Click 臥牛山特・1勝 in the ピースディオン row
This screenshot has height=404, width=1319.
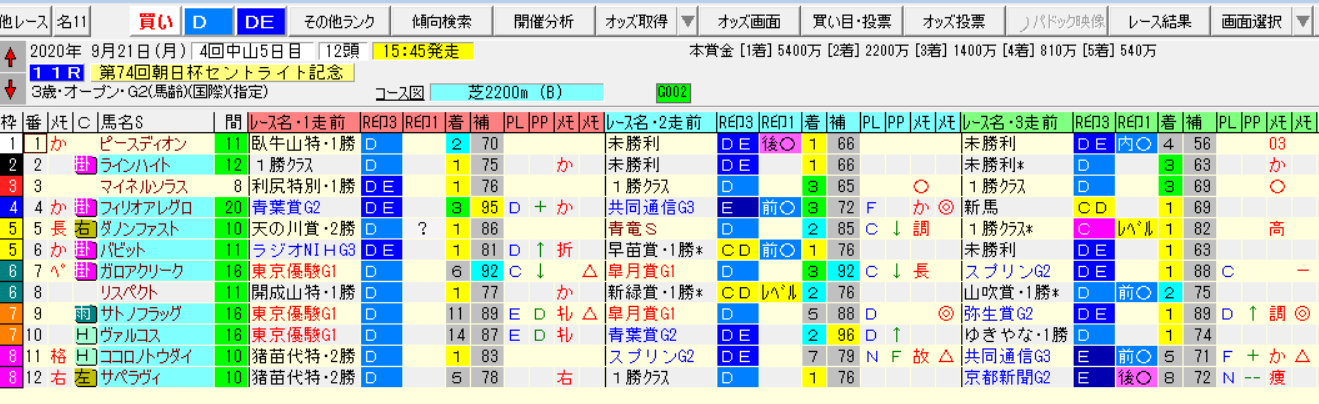303,144
